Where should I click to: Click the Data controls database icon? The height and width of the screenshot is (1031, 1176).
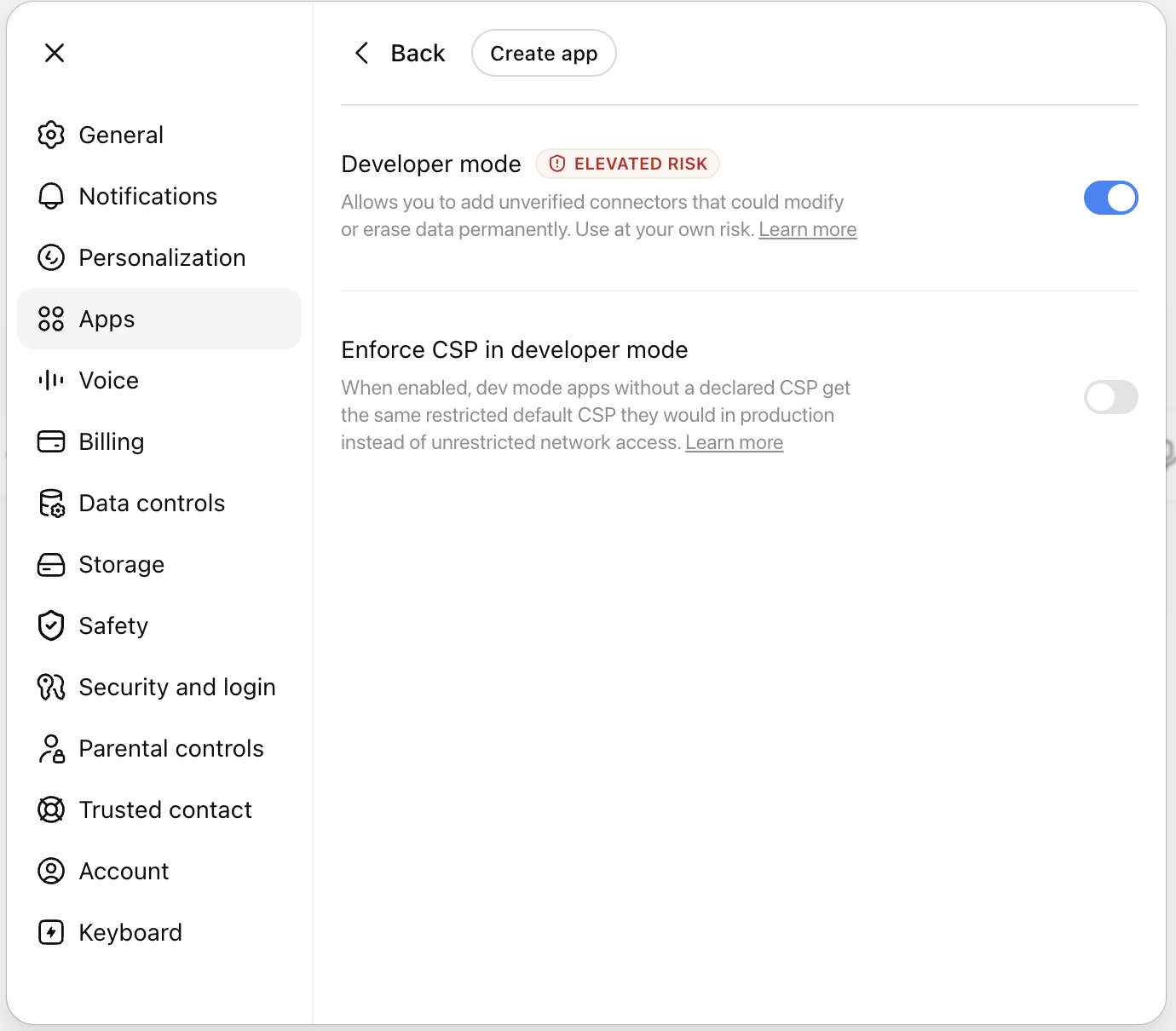point(51,503)
